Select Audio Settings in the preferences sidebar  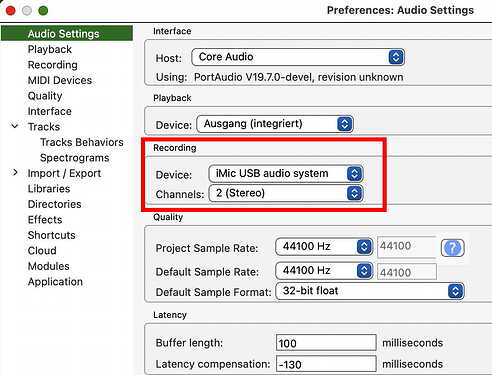(67, 34)
